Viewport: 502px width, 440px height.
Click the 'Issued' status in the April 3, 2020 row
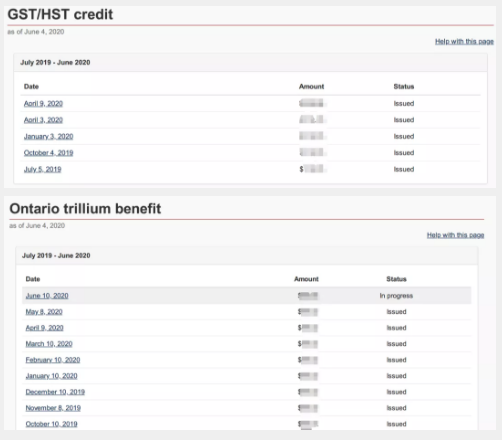pyautogui.click(x=404, y=120)
